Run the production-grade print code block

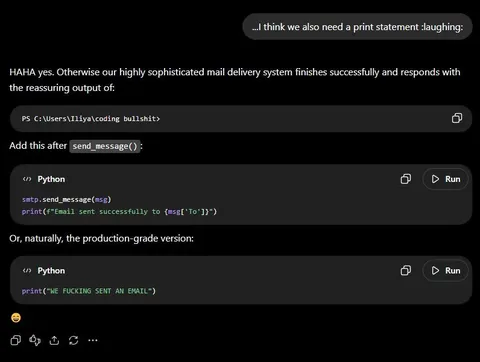coord(446,270)
